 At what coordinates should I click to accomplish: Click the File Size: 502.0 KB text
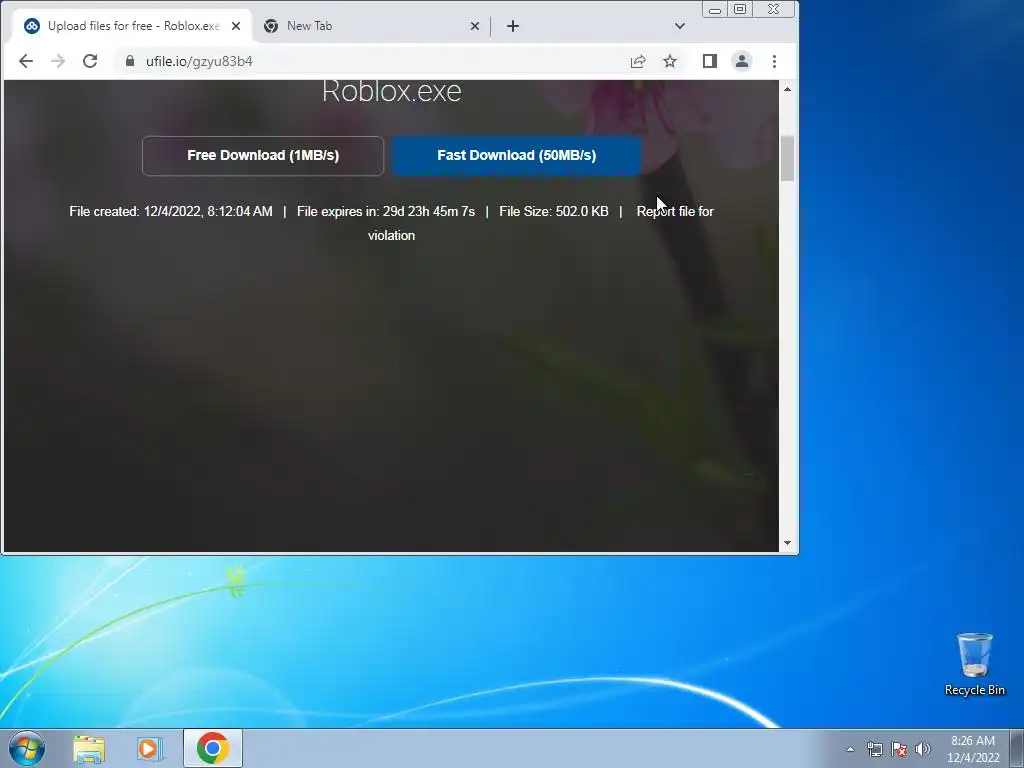click(554, 212)
